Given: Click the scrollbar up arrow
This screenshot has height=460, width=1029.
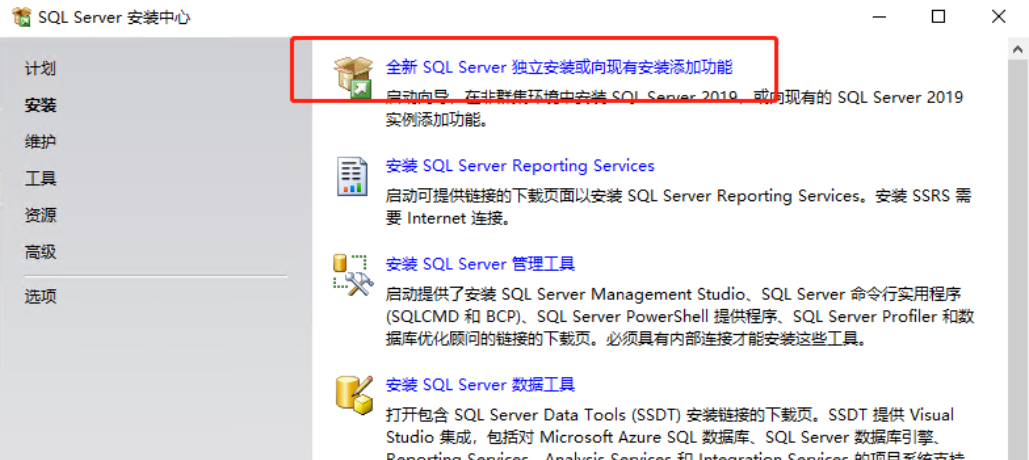Looking at the screenshot, I should 1018,49.
